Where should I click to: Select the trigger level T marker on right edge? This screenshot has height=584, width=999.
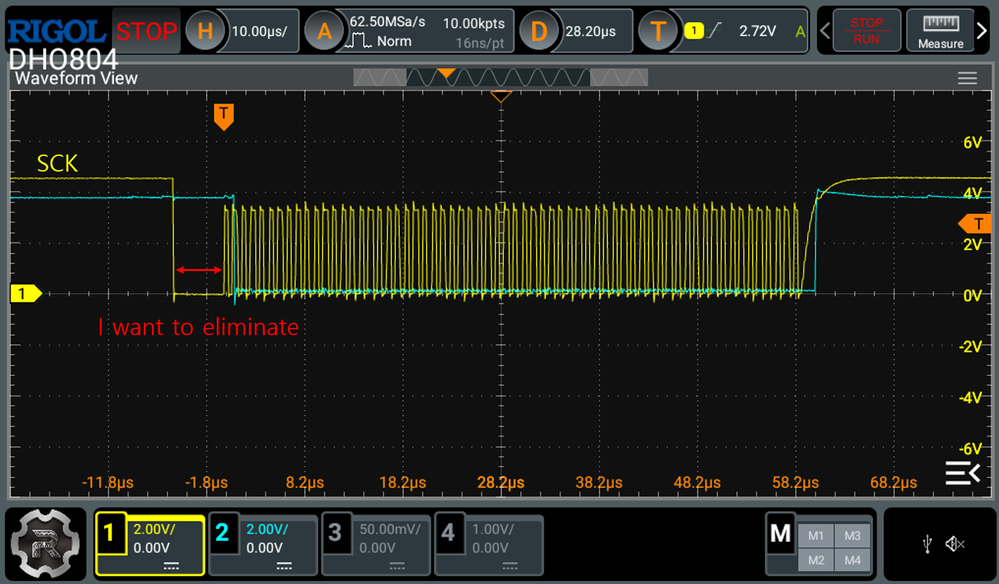pyautogui.click(x=975, y=224)
